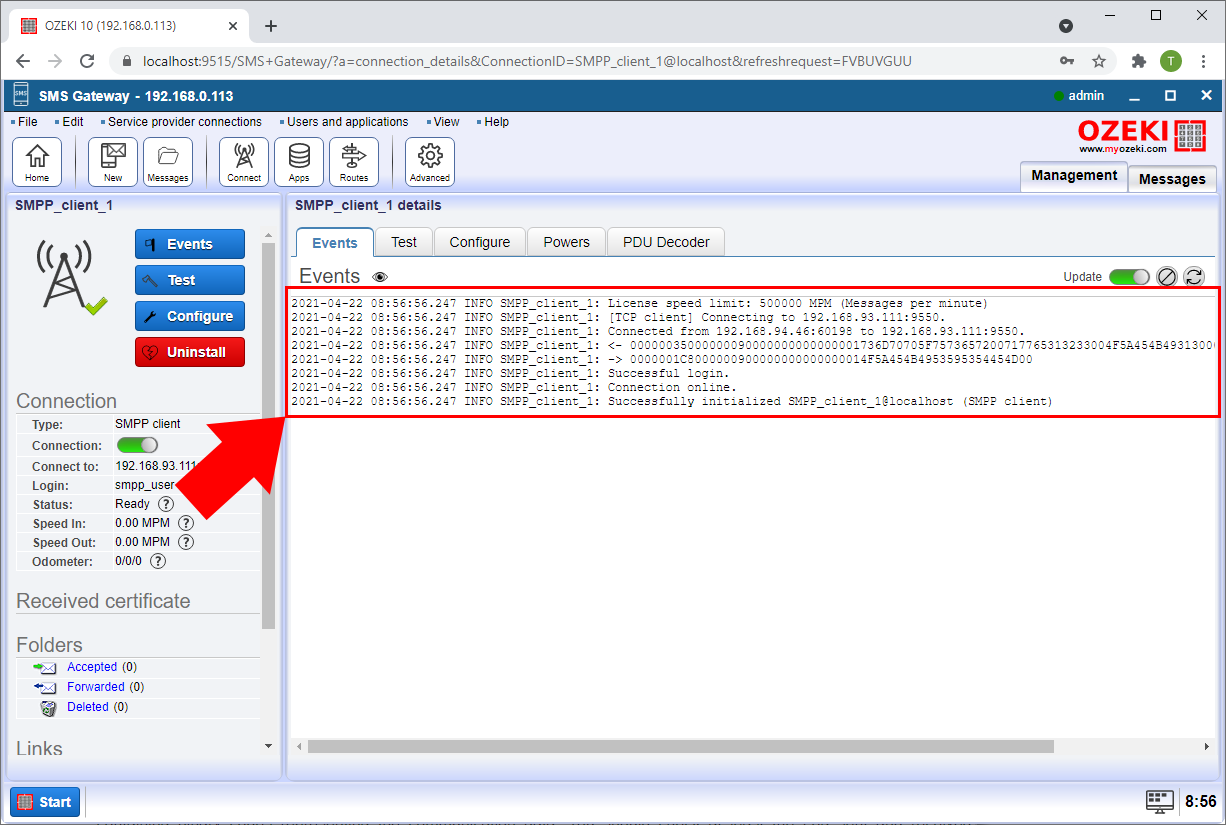Switch to the Powers tab
The width and height of the screenshot is (1226, 825).
click(567, 242)
